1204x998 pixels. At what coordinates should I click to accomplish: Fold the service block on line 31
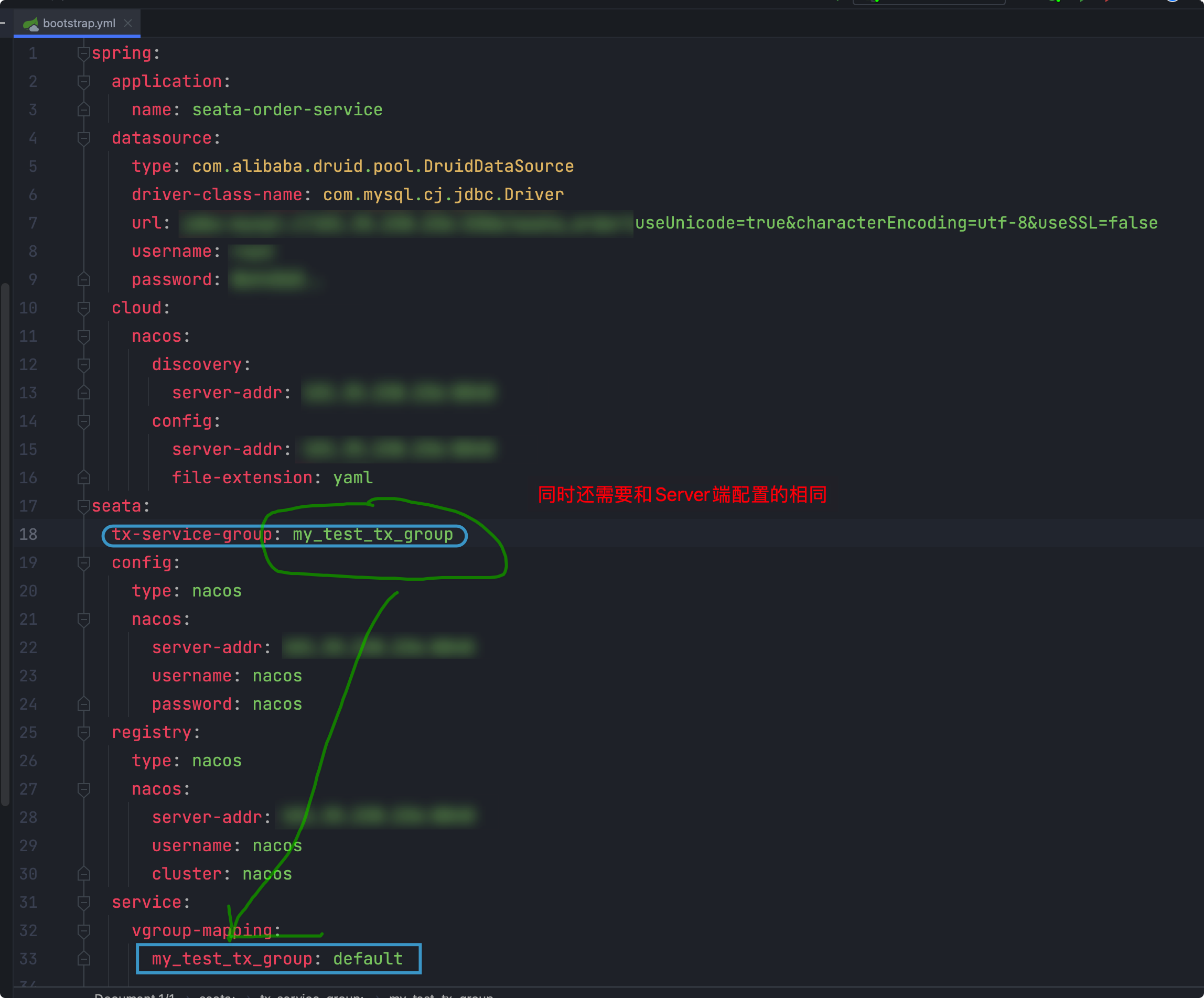(x=84, y=902)
